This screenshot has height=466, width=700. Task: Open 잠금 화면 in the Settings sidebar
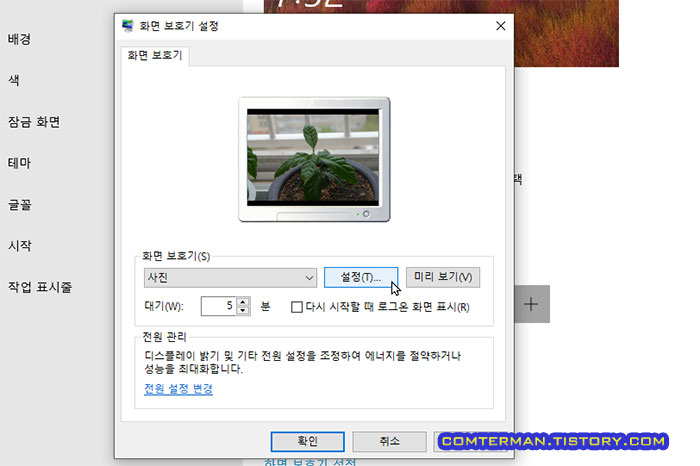click(34, 122)
